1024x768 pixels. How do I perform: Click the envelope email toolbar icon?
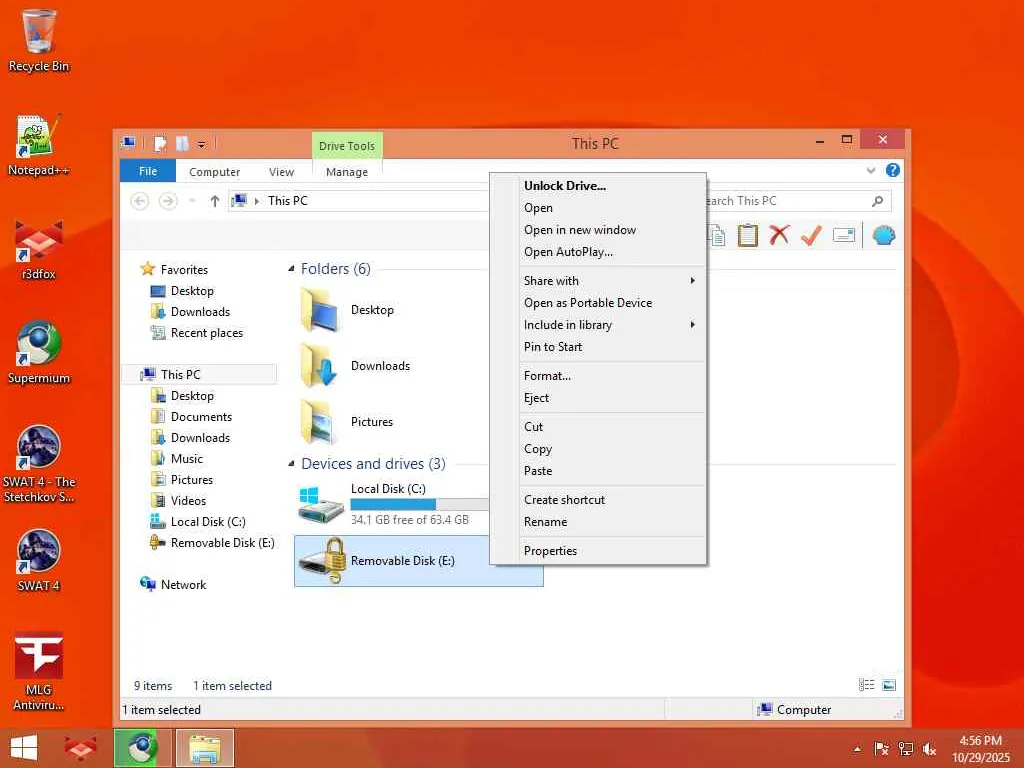coord(844,235)
